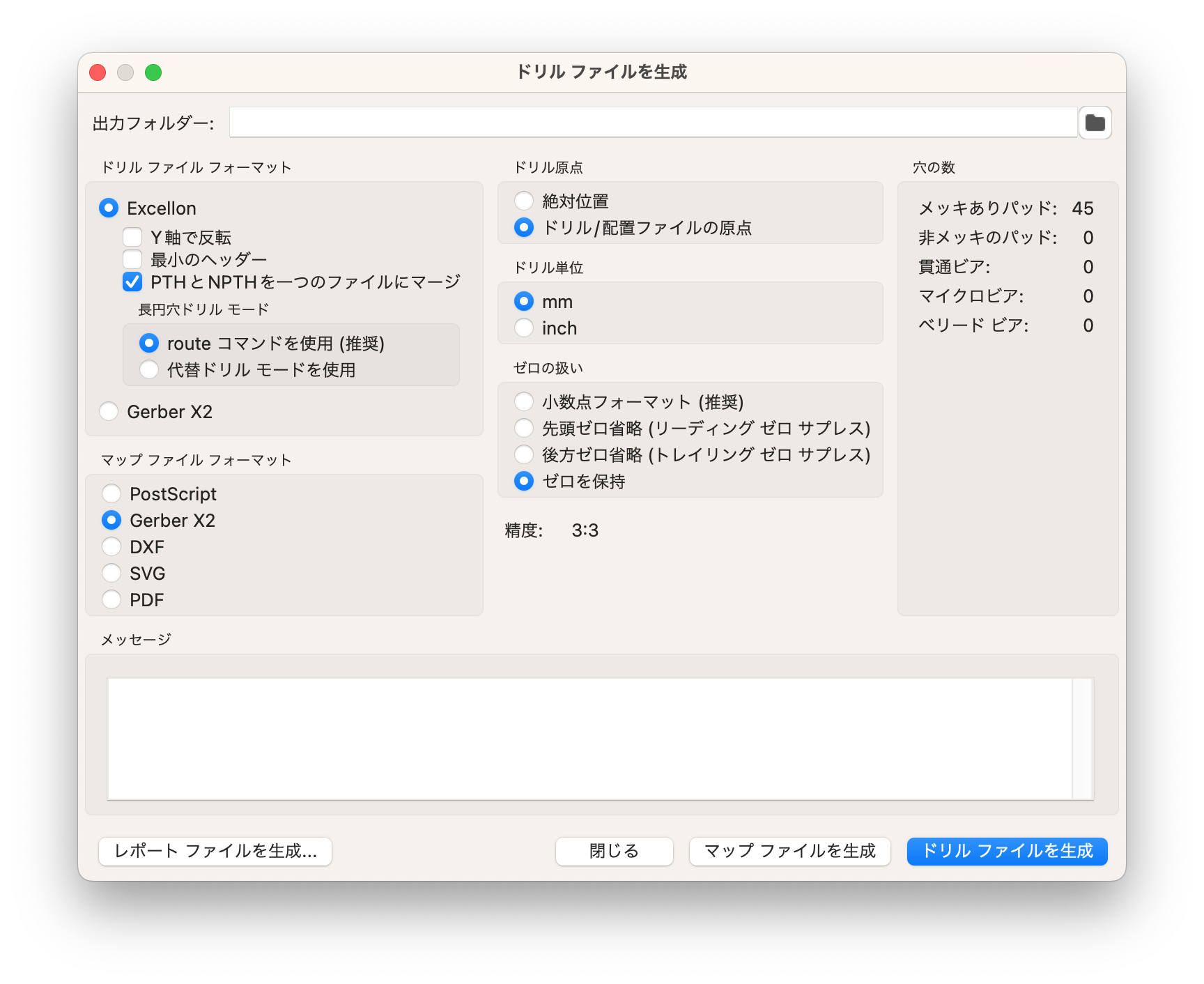The width and height of the screenshot is (1204, 984).
Task: Close the dialog with red window button
Action: pos(98,72)
